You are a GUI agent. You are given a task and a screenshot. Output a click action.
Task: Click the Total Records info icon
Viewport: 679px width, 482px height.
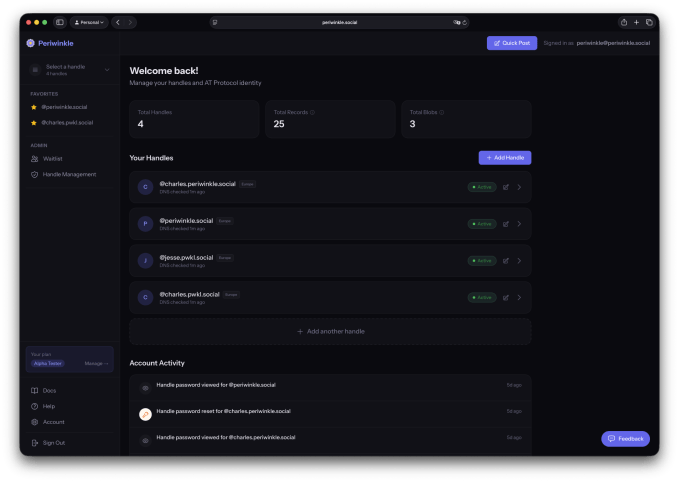click(x=313, y=113)
